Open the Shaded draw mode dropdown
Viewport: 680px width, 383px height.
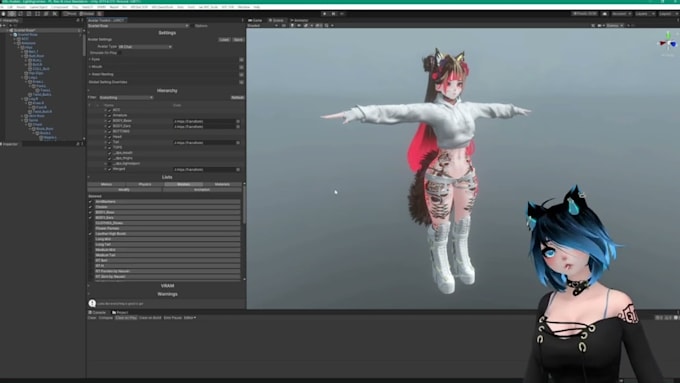pyautogui.click(x=262, y=26)
